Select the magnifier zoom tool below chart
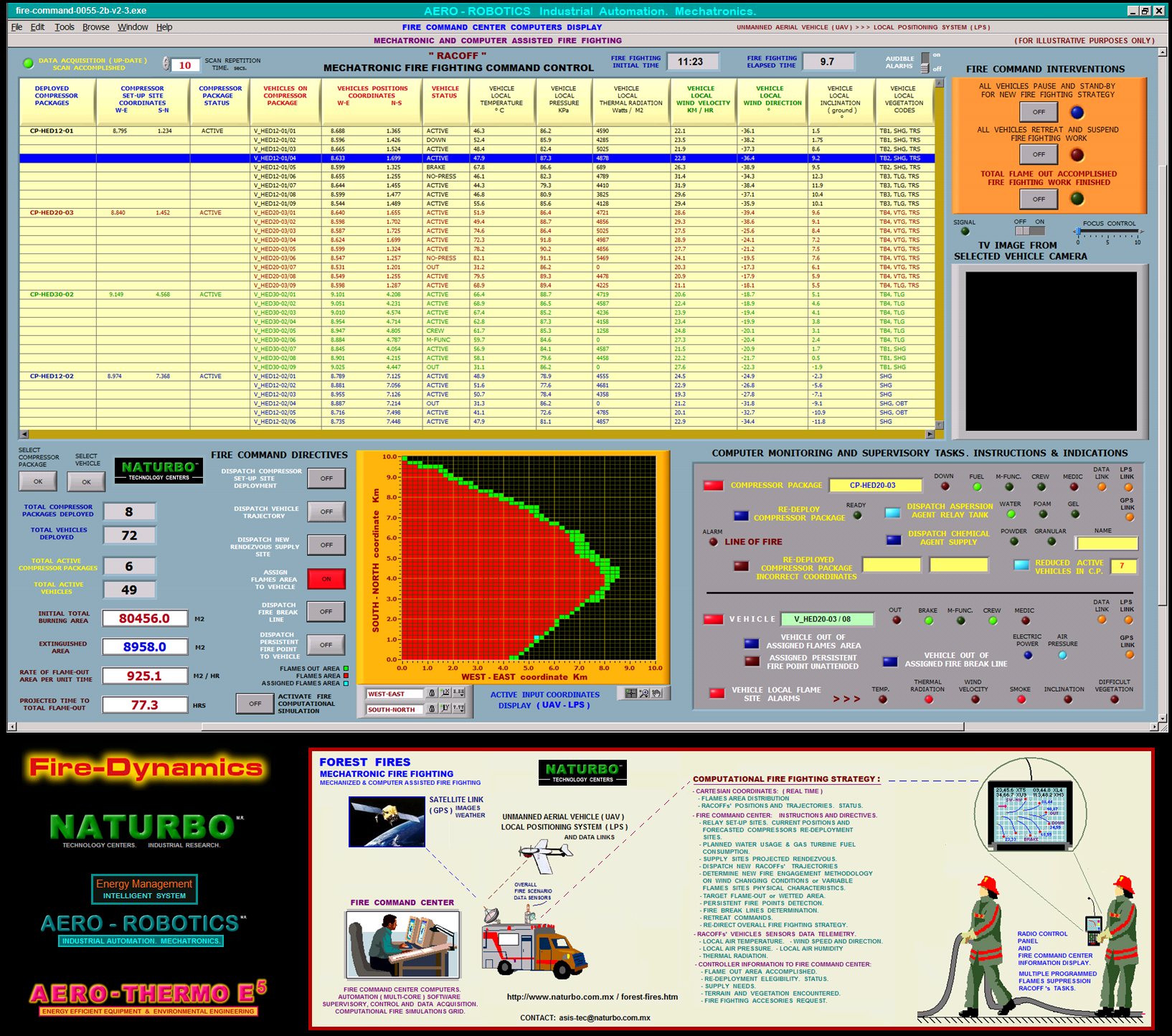This screenshot has height=1036, width=1172. pyautogui.click(x=644, y=693)
